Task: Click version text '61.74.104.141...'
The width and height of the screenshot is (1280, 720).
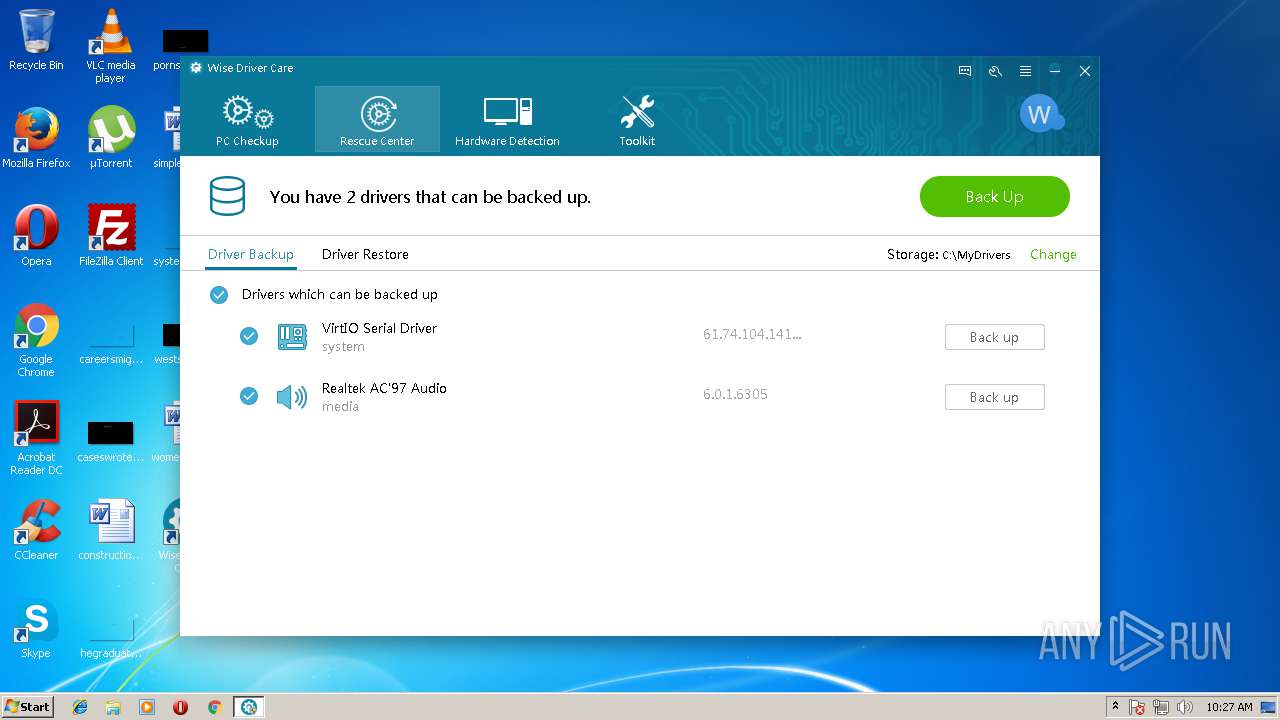Action: pos(752,334)
